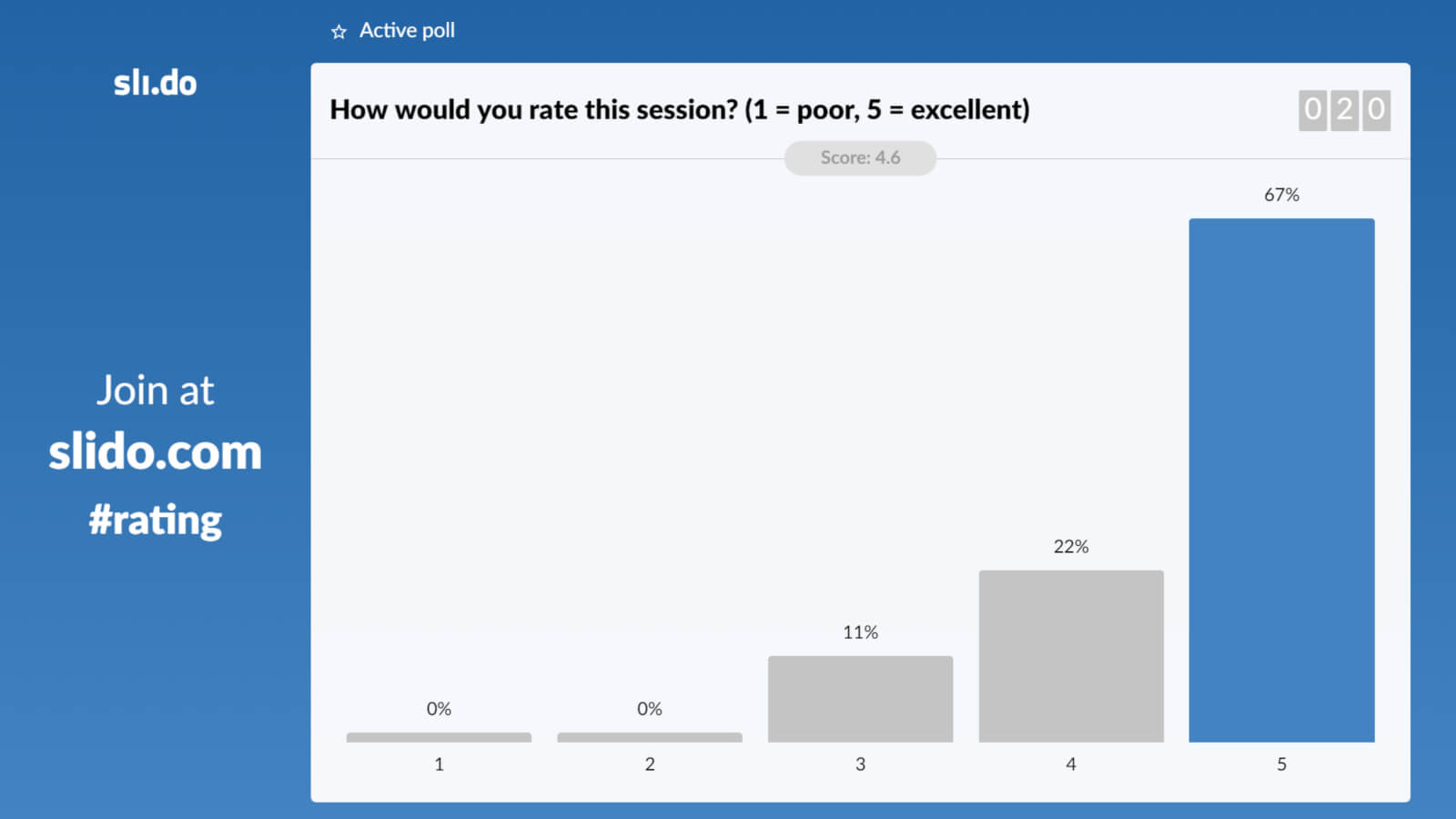Viewport: 1456px width, 819px height.
Task: Click the 11% label above the bar
Action: (x=860, y=632)
